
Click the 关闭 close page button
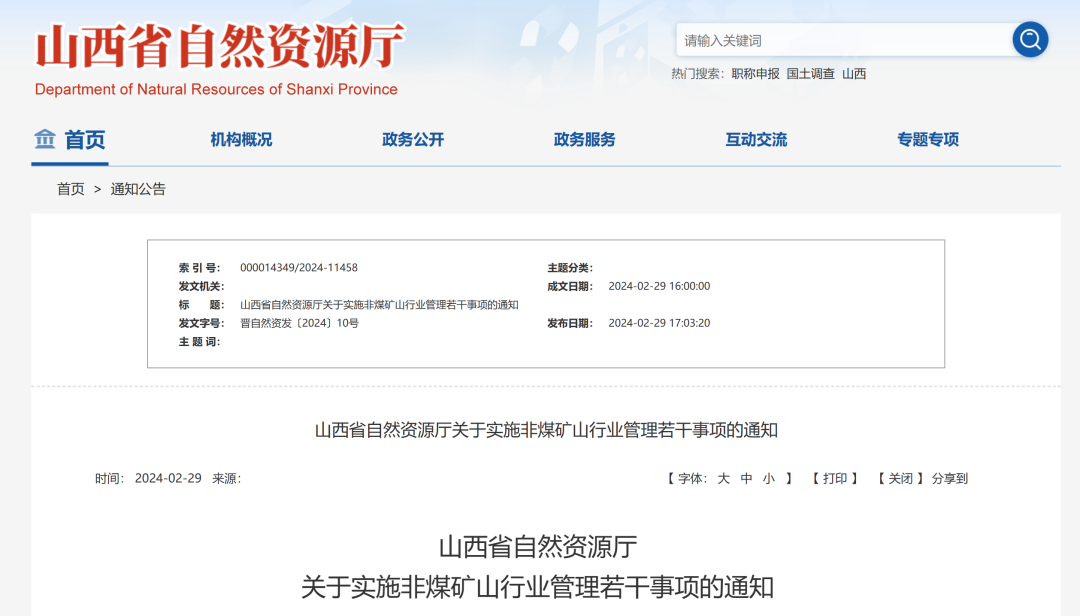[x=901, y=479]
